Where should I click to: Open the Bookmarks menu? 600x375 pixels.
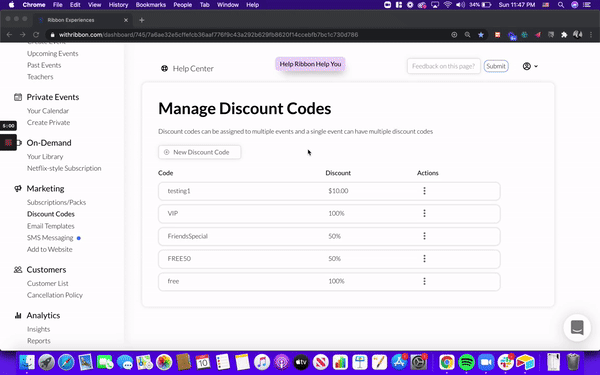pyautogui.click(x=151, y=5)
